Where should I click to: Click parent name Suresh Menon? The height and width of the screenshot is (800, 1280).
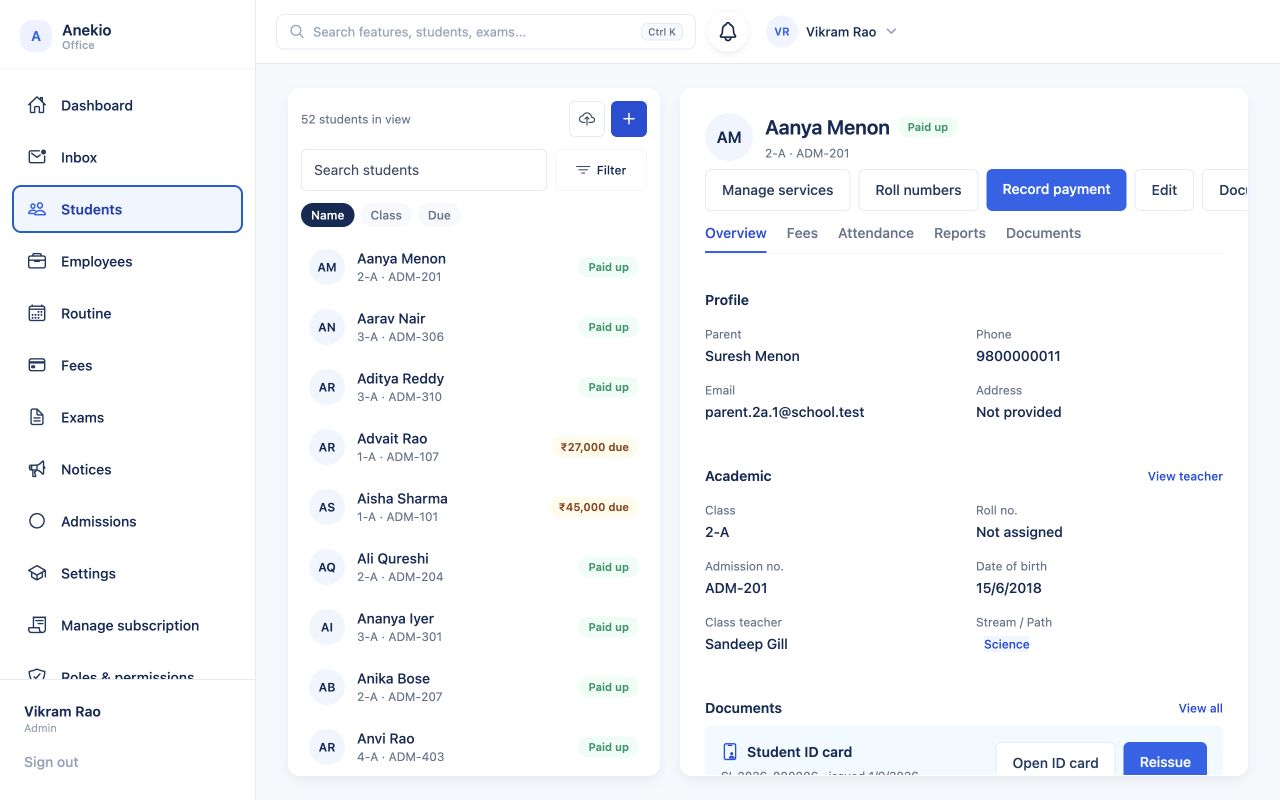tap(752, 356)
